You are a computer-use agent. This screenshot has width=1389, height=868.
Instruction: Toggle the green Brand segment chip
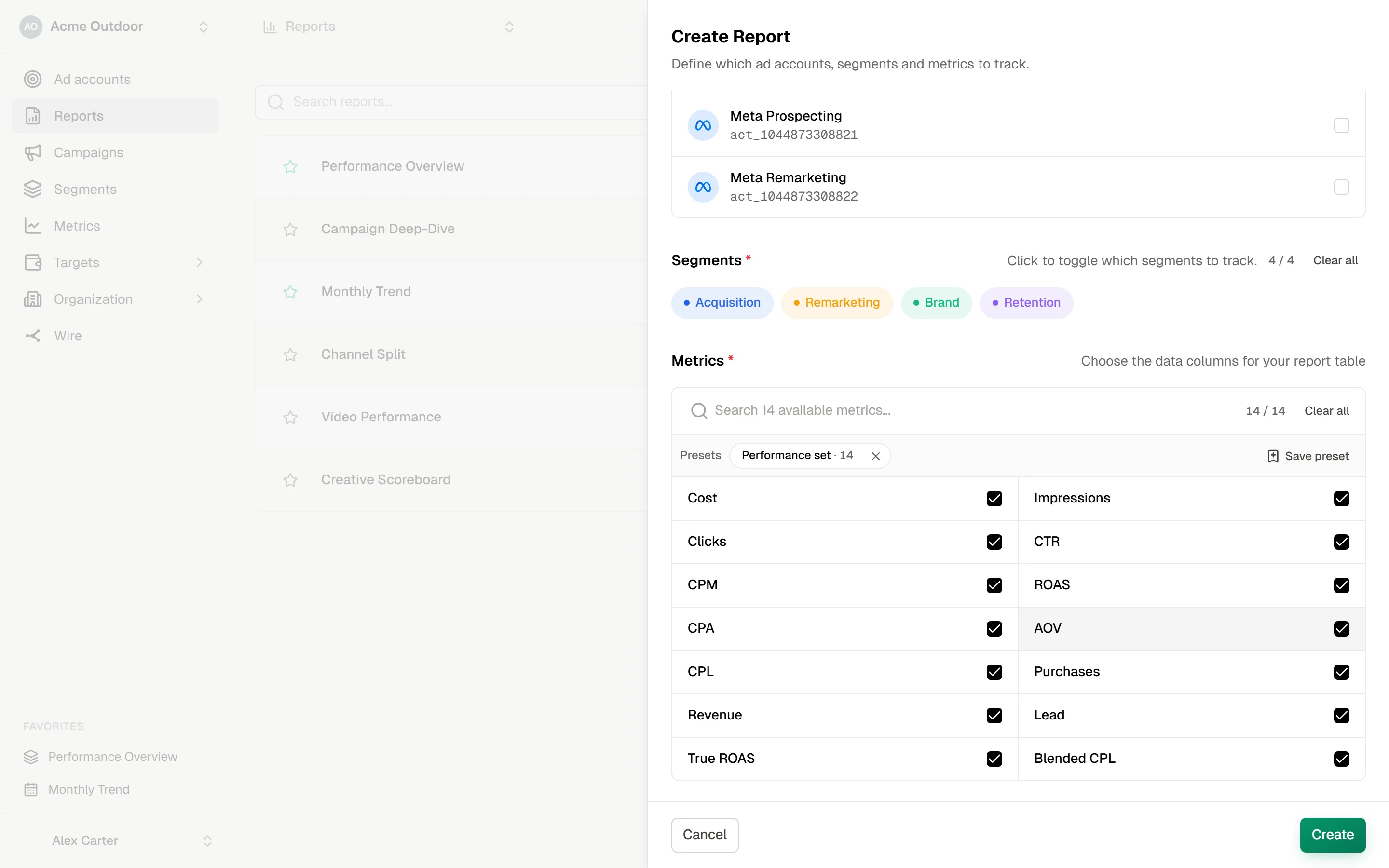coord(936,302)
